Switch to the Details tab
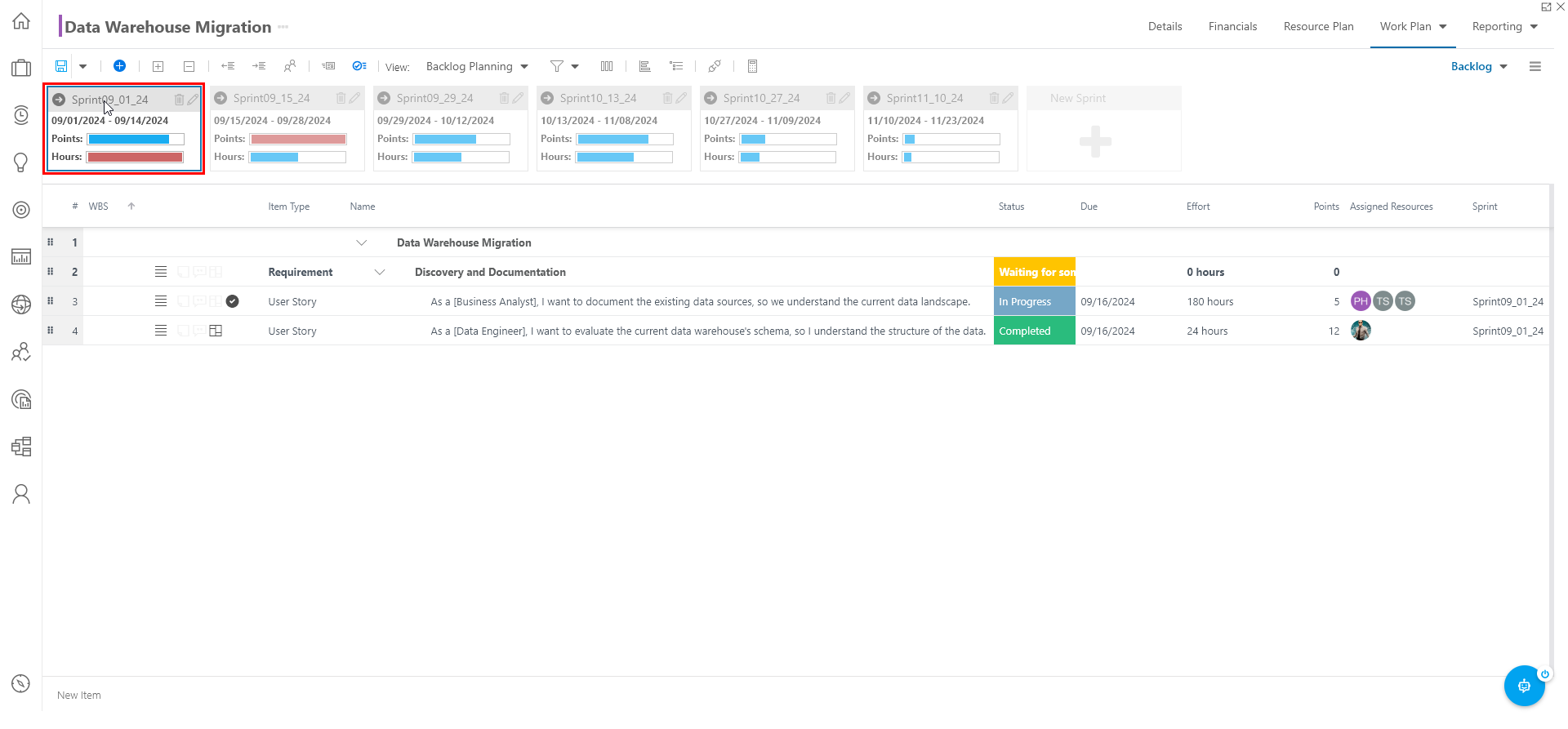1568x729 pixels. pos(1165,26)
